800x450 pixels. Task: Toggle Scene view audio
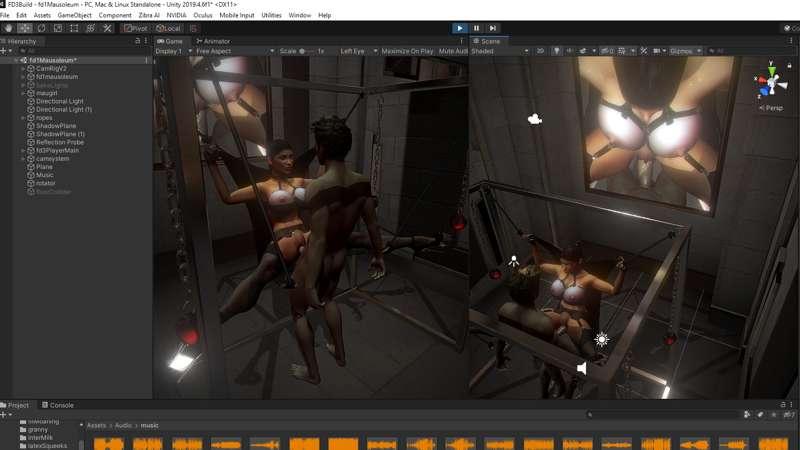(x=569, y=51)
